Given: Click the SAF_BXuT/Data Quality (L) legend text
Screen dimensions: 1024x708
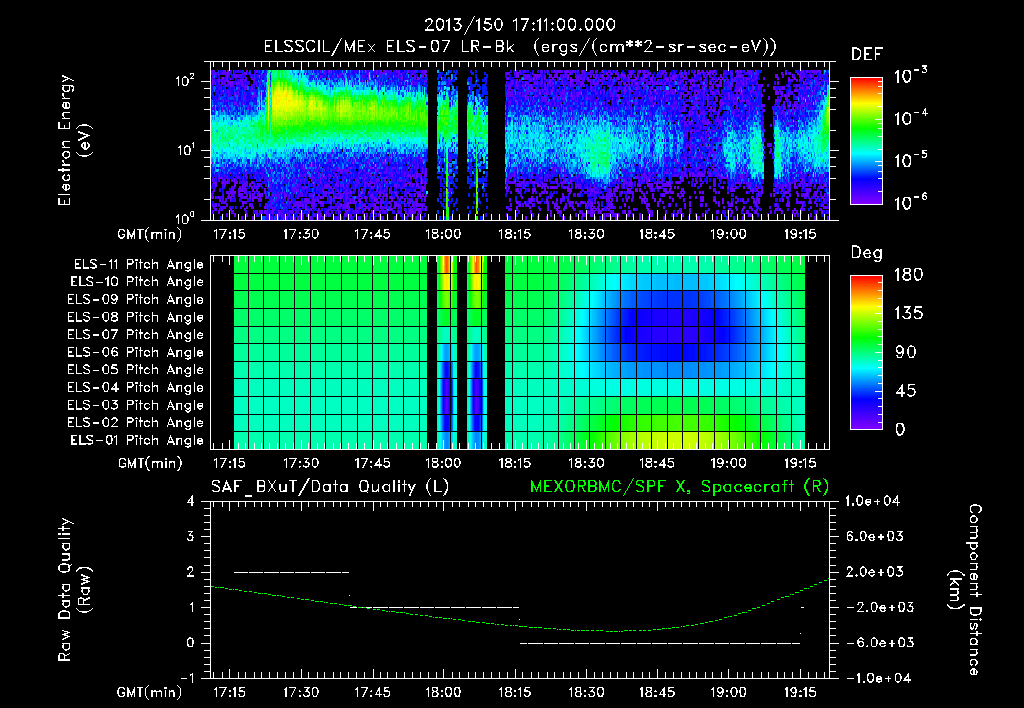Looking at the screenshot, I should (330, 487).
